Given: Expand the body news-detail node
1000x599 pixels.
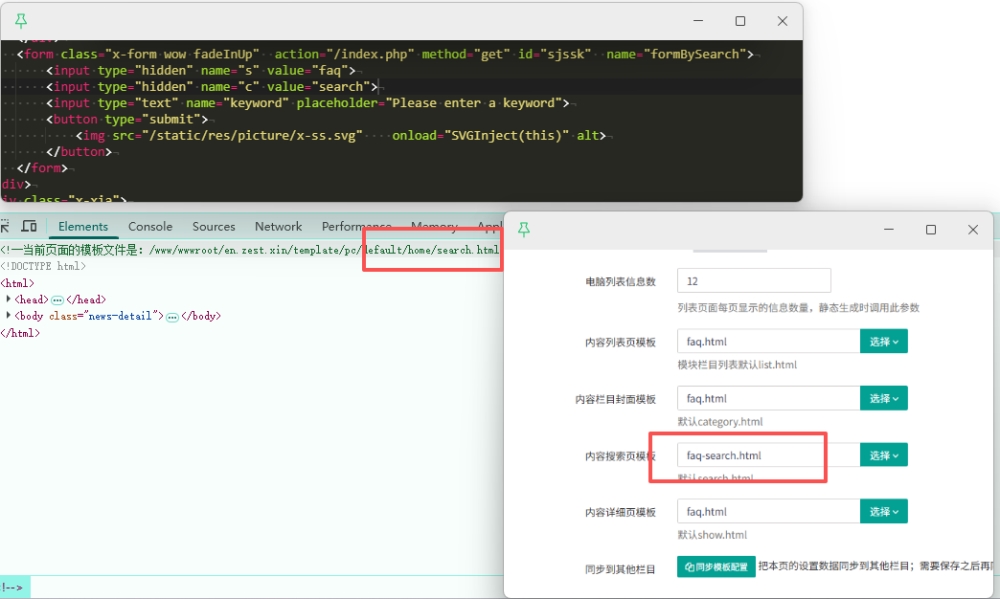Looking at the screenshot, I should 9,316.
